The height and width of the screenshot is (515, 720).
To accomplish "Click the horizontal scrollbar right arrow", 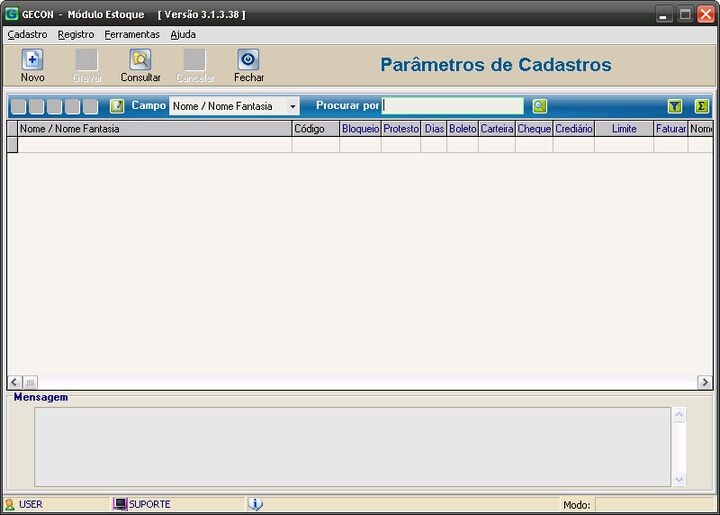I will point(705,382).
